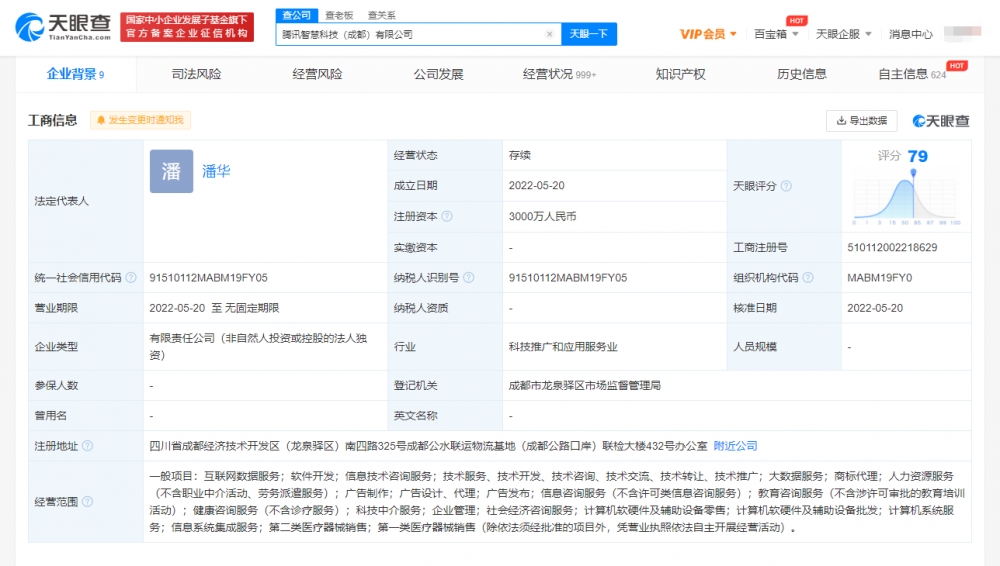
Task: Open the help icon next to 注册资本
Action: [447, 216]
